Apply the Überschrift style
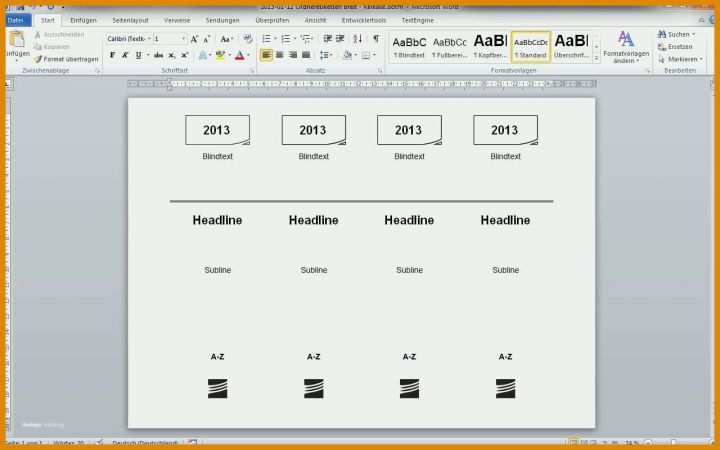The width and height of the screenshot is (720, 450). point(572,46)
